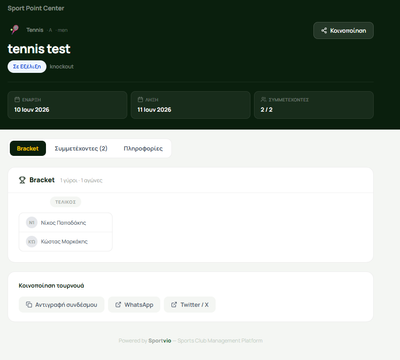
Task: Select player Νίκος Παπαδάκης in the bracket
Action: pyautogui.click(x=66, y=222)
